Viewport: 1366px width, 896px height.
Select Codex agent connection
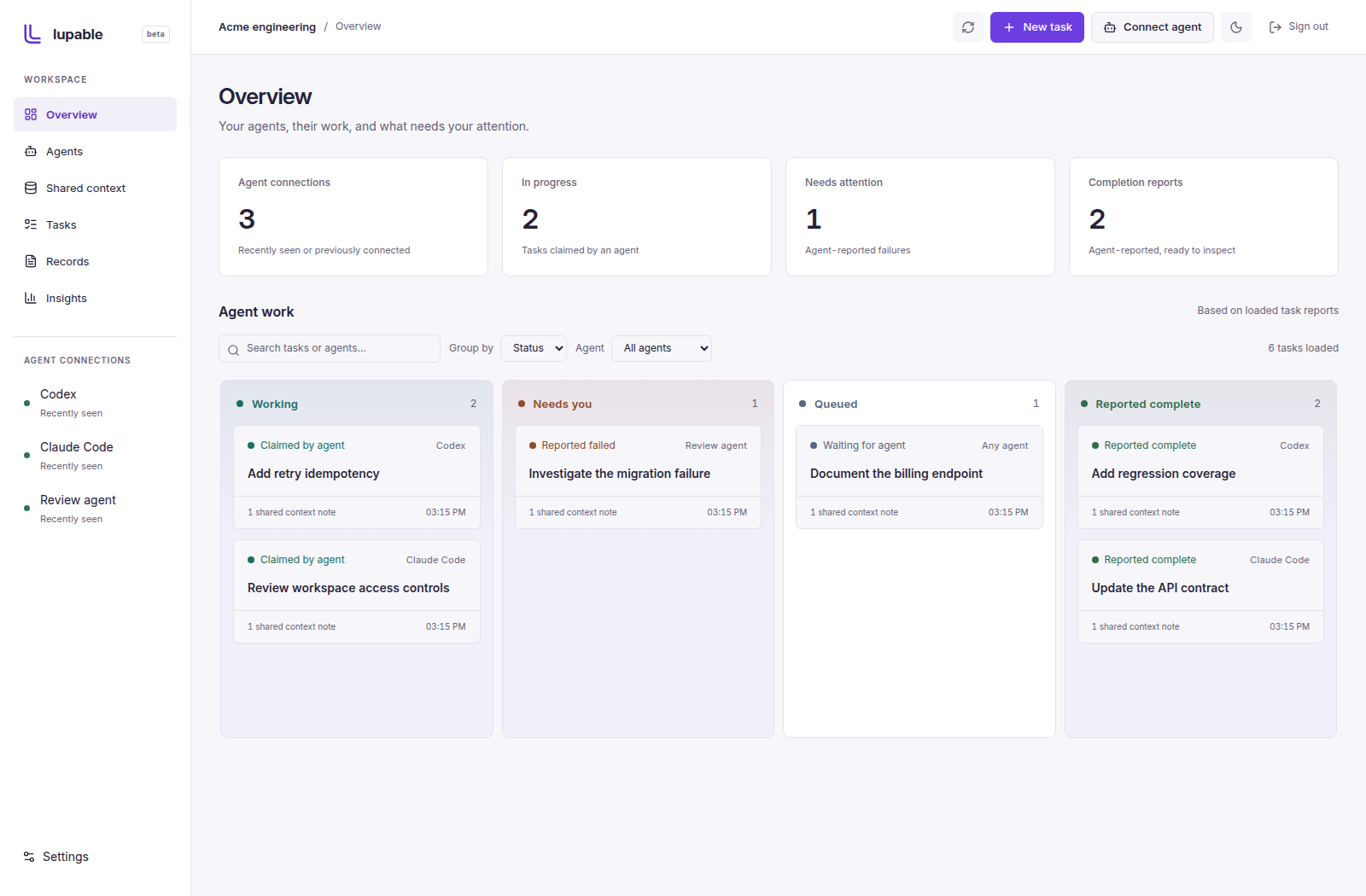[95, 403]
